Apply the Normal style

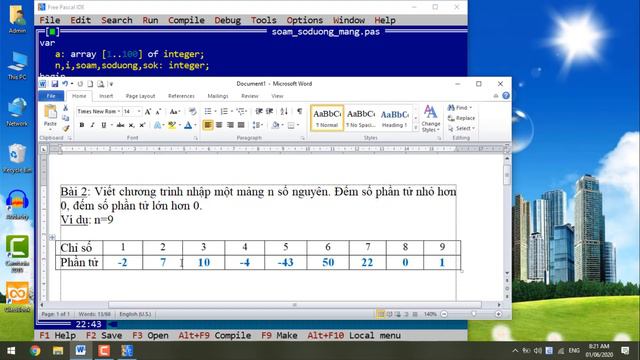327,118
